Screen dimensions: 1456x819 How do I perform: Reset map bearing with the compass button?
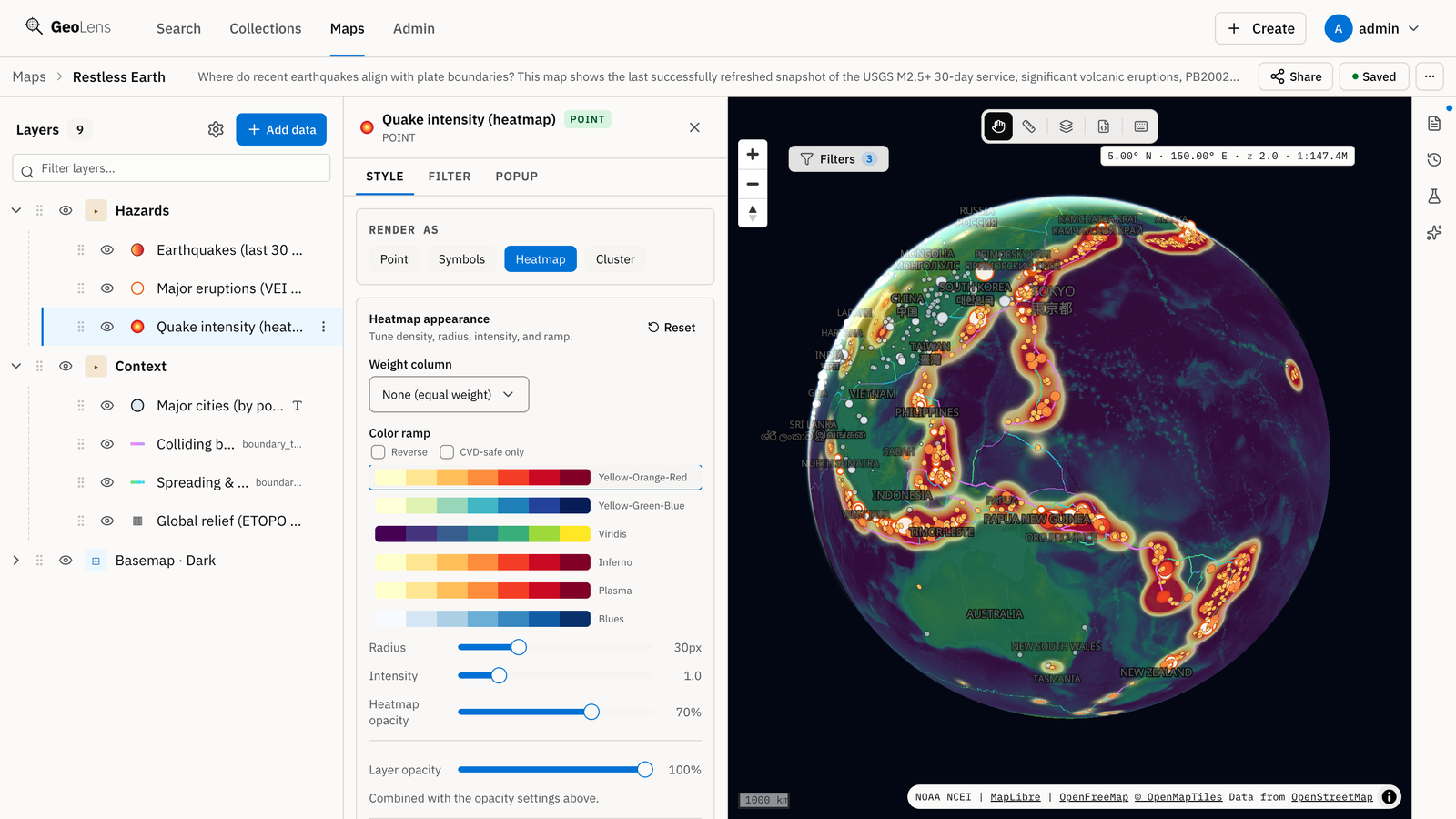coord(753,213)
